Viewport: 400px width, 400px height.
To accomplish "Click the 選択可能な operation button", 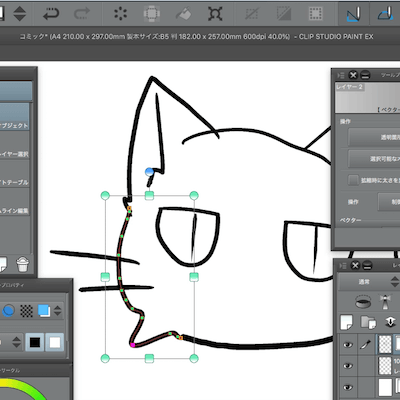I will tap(374, 159).
